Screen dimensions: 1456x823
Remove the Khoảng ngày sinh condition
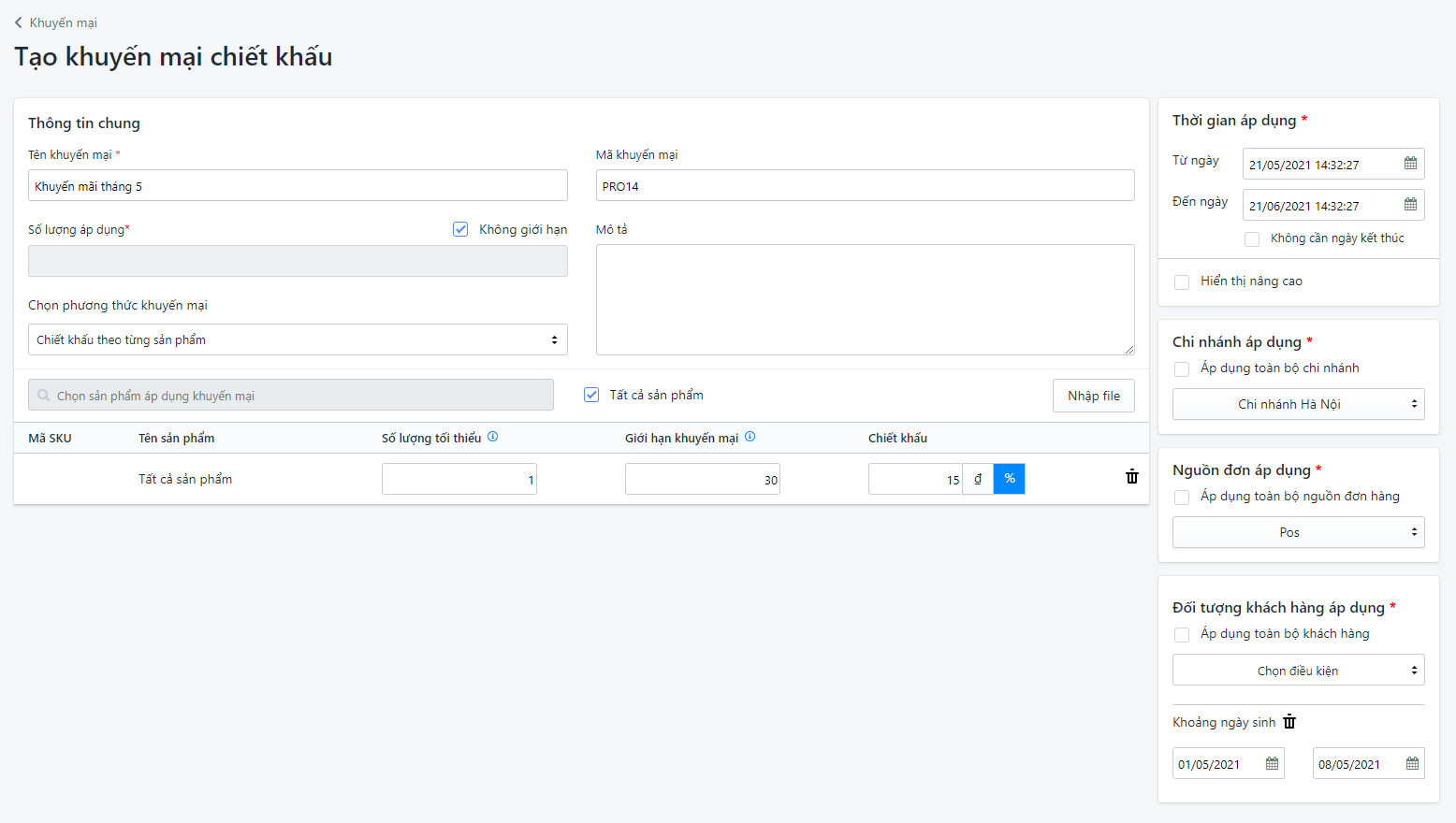[x=1289, y=721]
